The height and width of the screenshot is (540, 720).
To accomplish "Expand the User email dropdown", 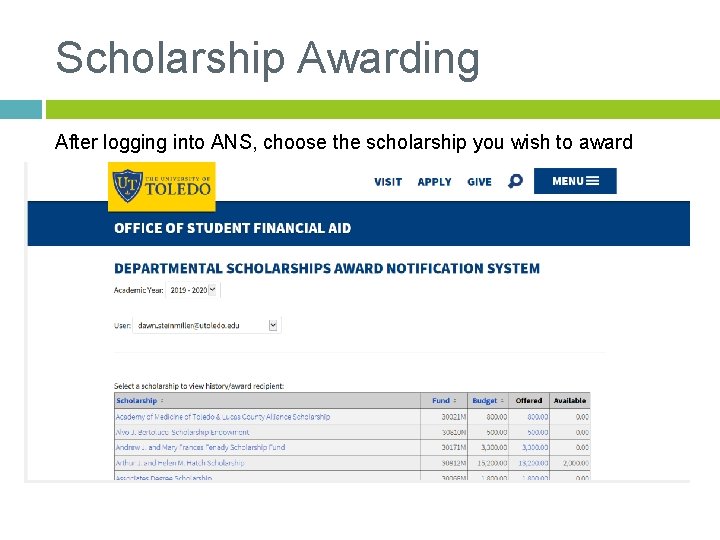I will [x=274, y=325].
